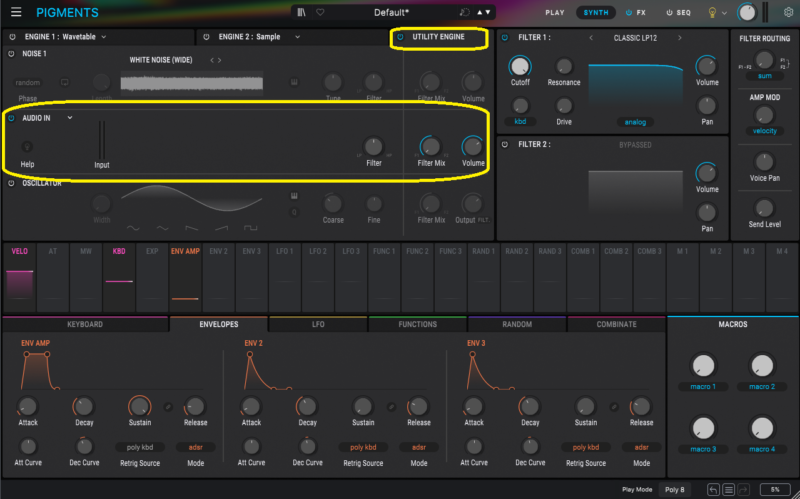Click the preset compare icon
Screen dimensions: 800x499
(464, 12)
